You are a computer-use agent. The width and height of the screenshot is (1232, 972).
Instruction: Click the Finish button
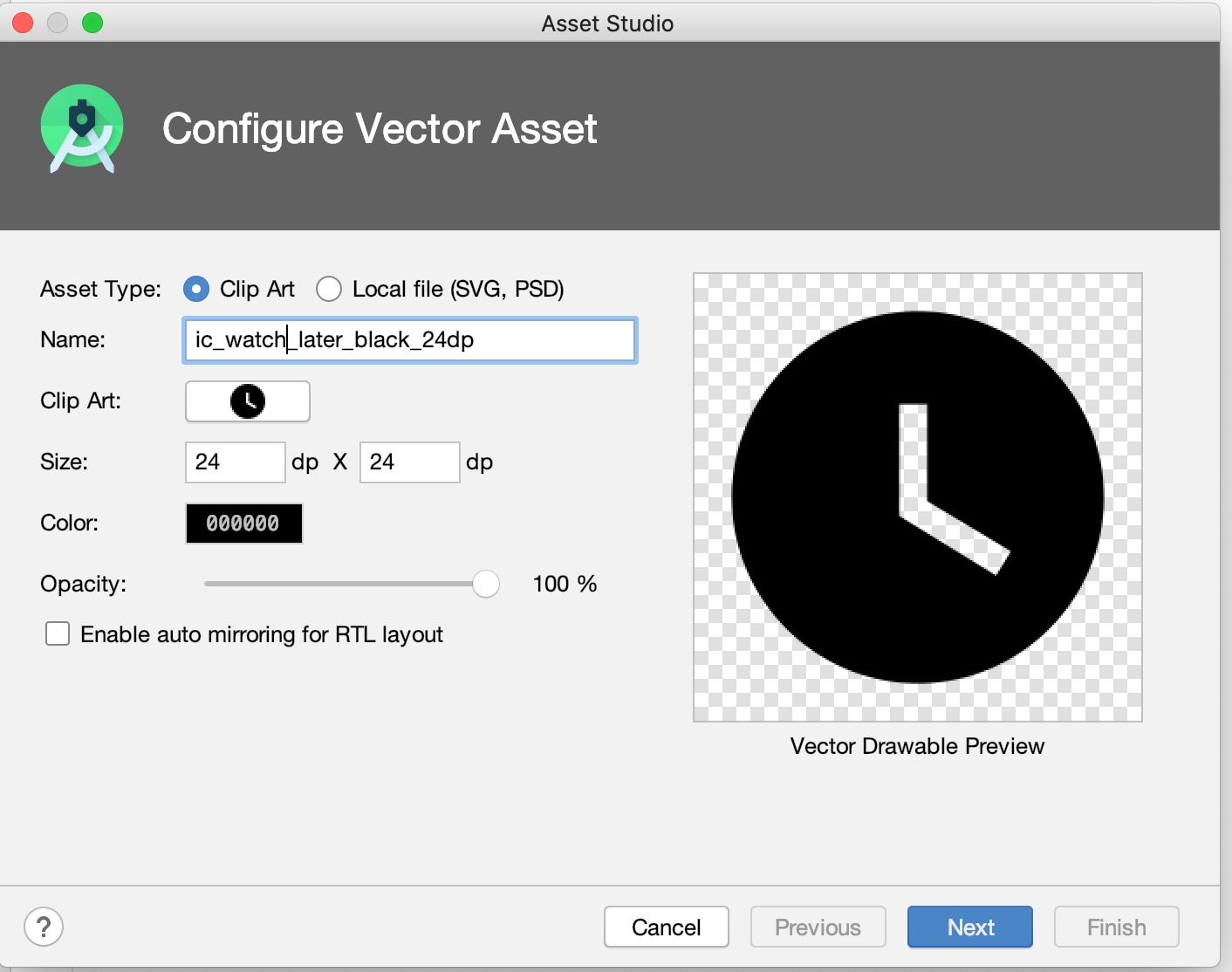point(1117,927)
